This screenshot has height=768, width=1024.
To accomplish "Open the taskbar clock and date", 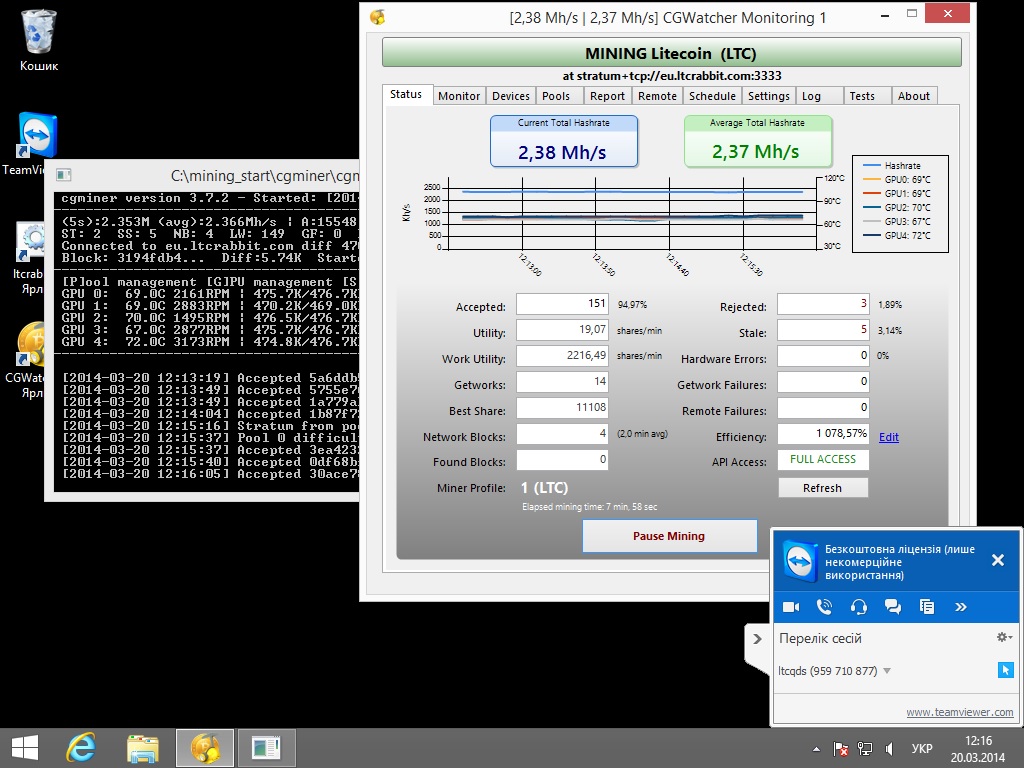I will (x=978, y=748).
